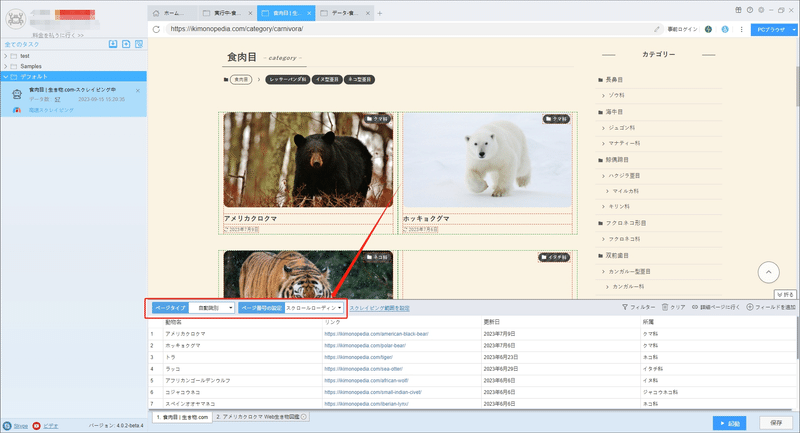The width and height of the screenshot is (800, 433).
Task: Click the クリア trash button
Action: pos(673,307)
